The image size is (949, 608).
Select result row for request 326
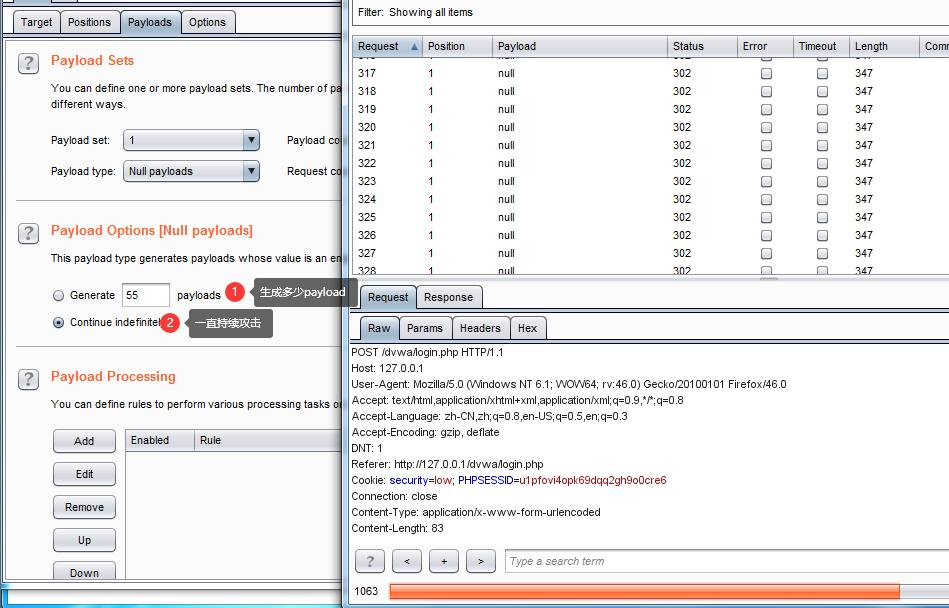pos(651,235)
